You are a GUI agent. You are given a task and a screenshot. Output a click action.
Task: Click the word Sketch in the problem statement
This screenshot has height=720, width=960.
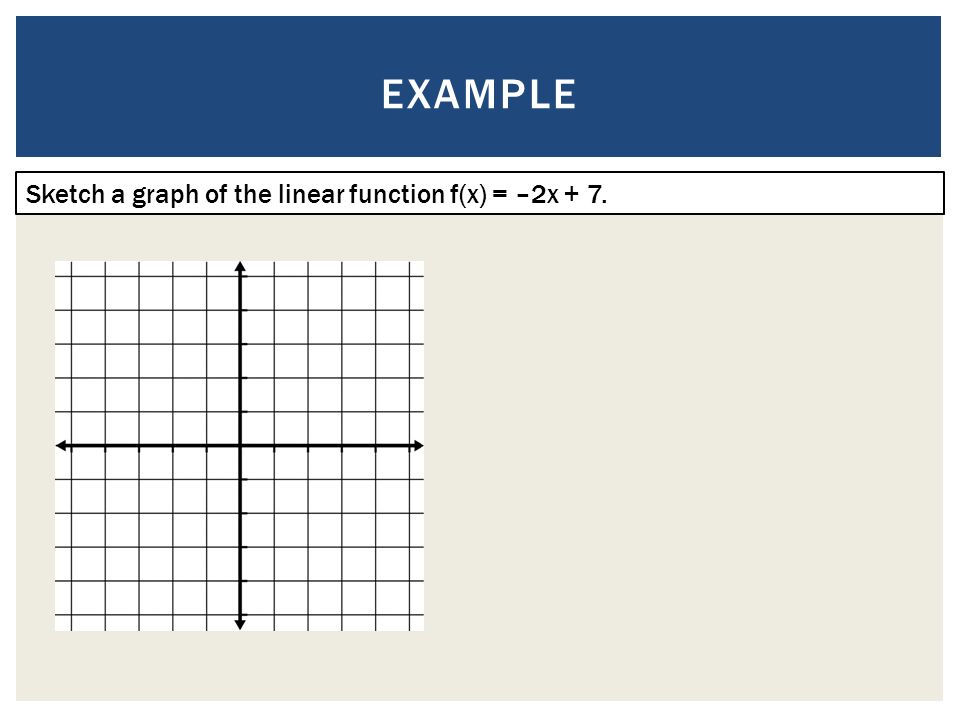click(x=65, y=194)
